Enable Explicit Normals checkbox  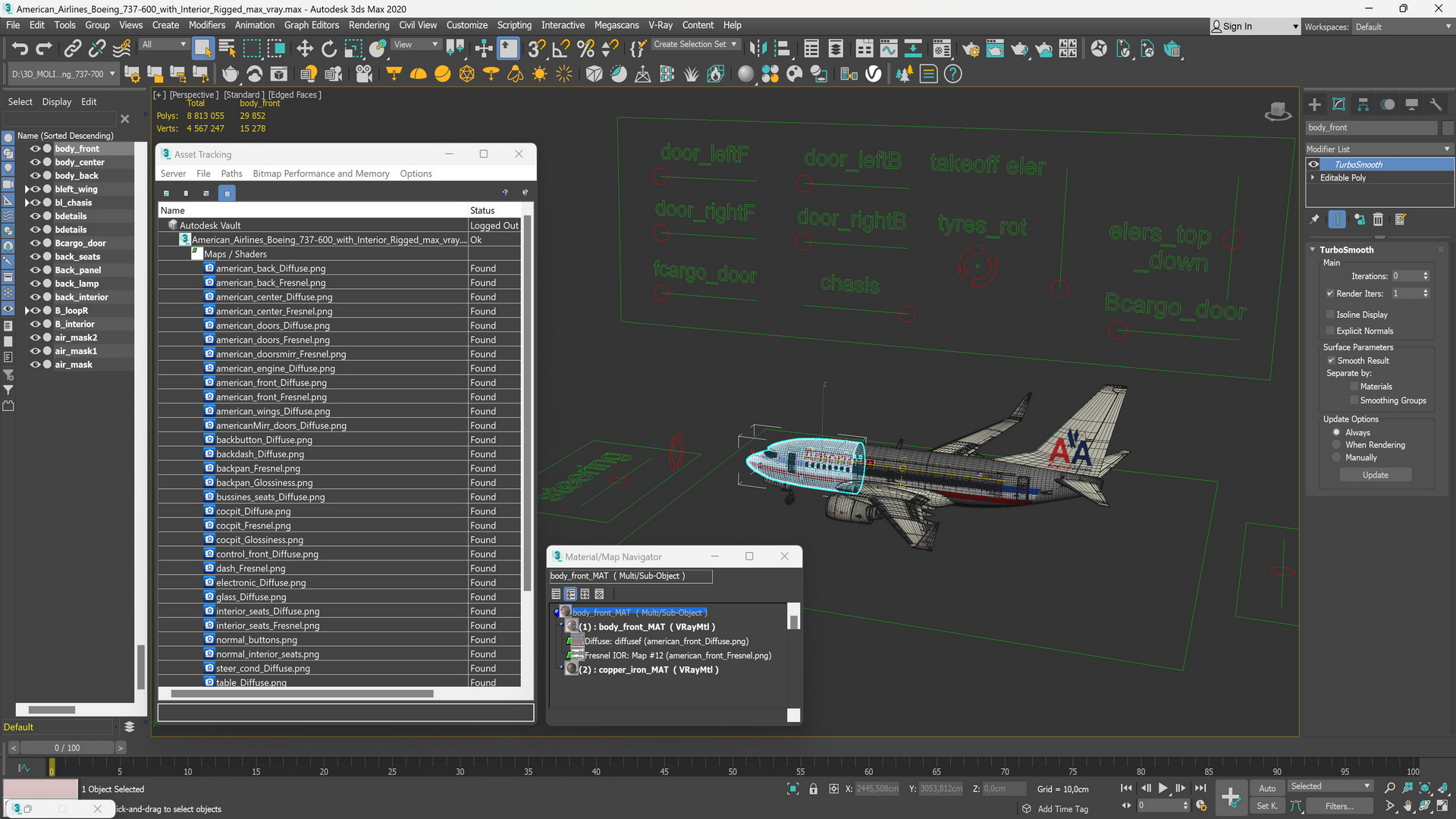tap(1330, 331)
